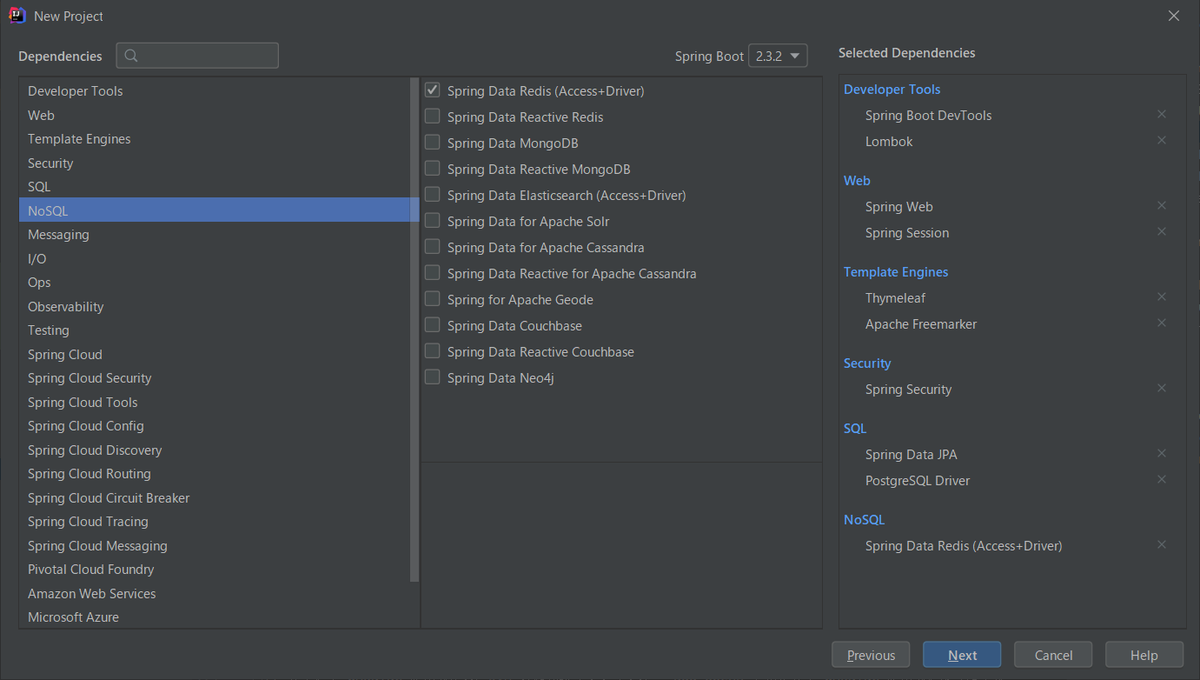The height and width of the screenshot is (680, 1200).
Task: Choose Spring Cloud Messaging category
Action: pos(214,546)
